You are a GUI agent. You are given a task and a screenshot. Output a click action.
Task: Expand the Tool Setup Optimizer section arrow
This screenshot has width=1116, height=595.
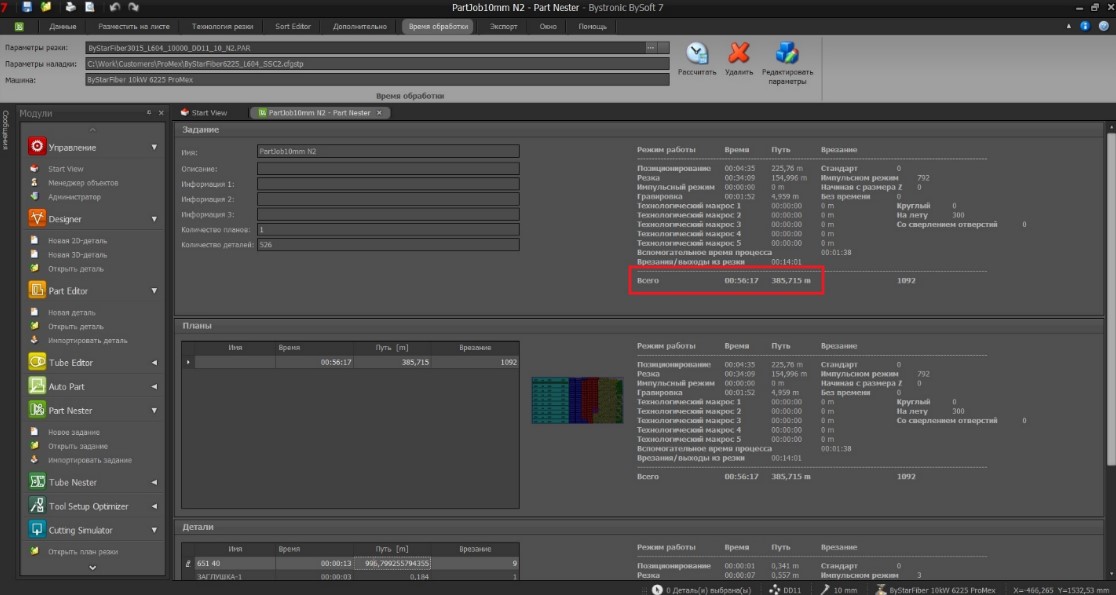point(154,506)
